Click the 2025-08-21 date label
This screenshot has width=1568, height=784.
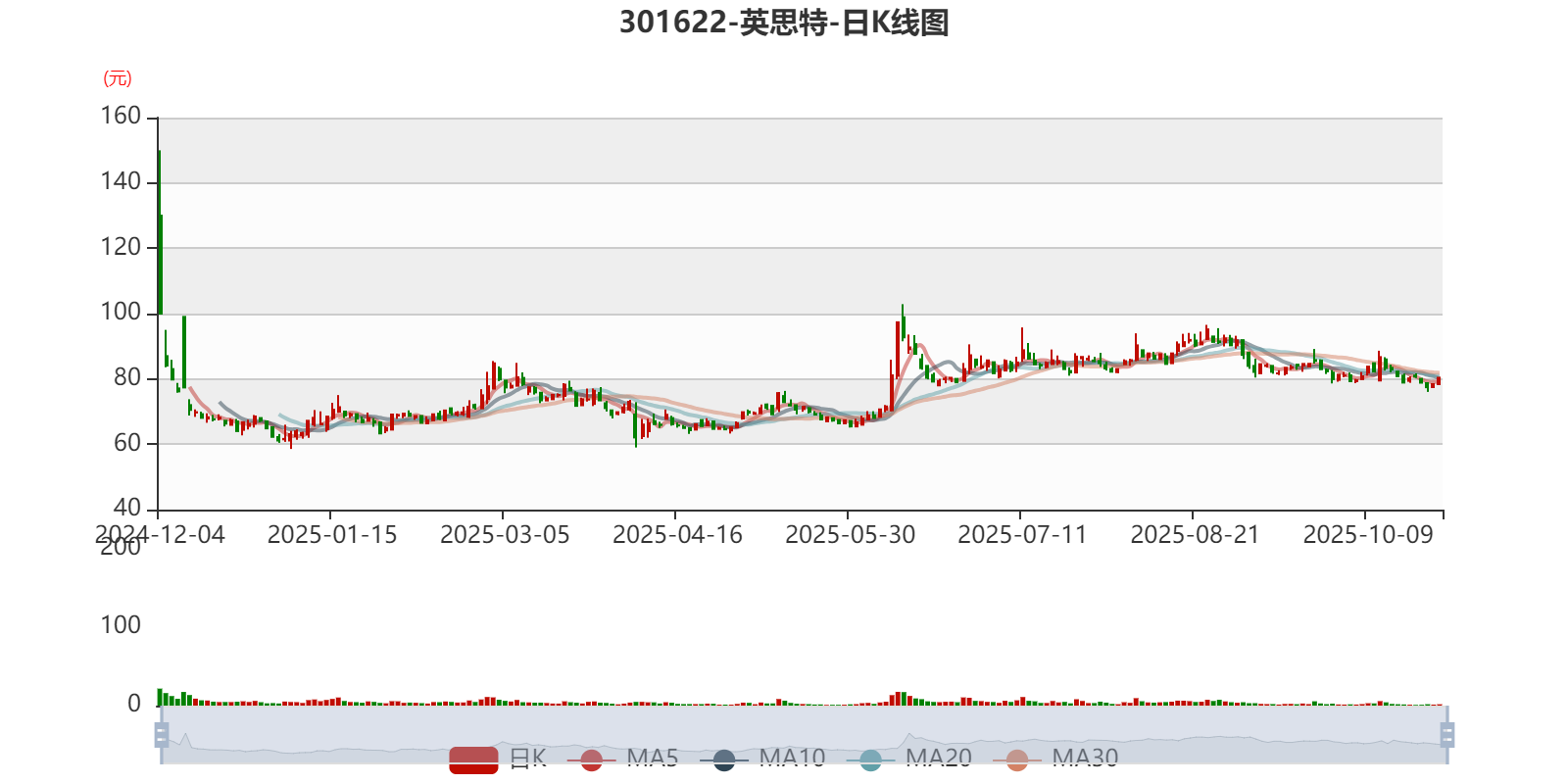click(1195, 535)
